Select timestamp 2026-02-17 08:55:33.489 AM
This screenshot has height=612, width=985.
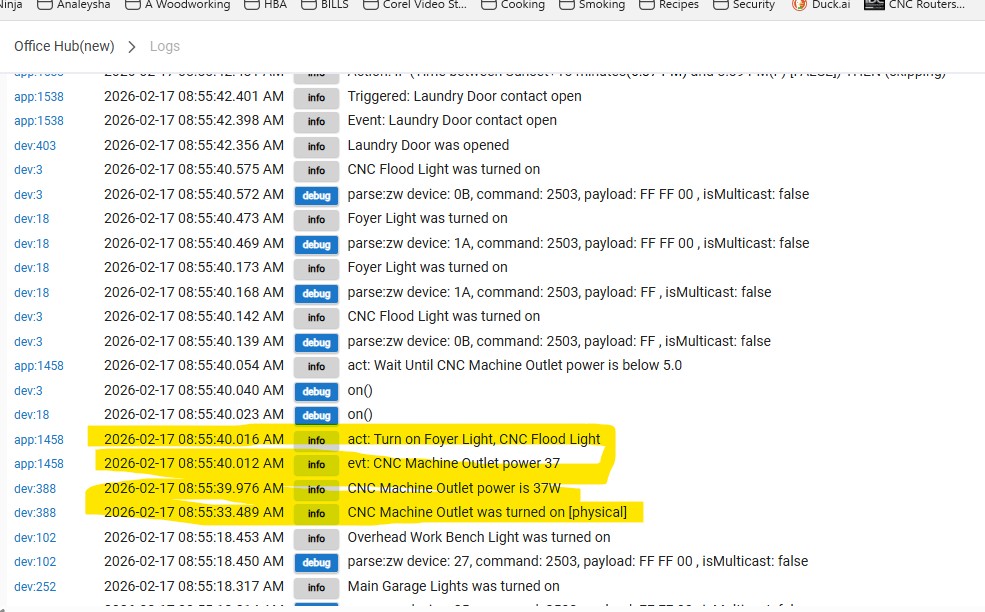click(193, 512)
